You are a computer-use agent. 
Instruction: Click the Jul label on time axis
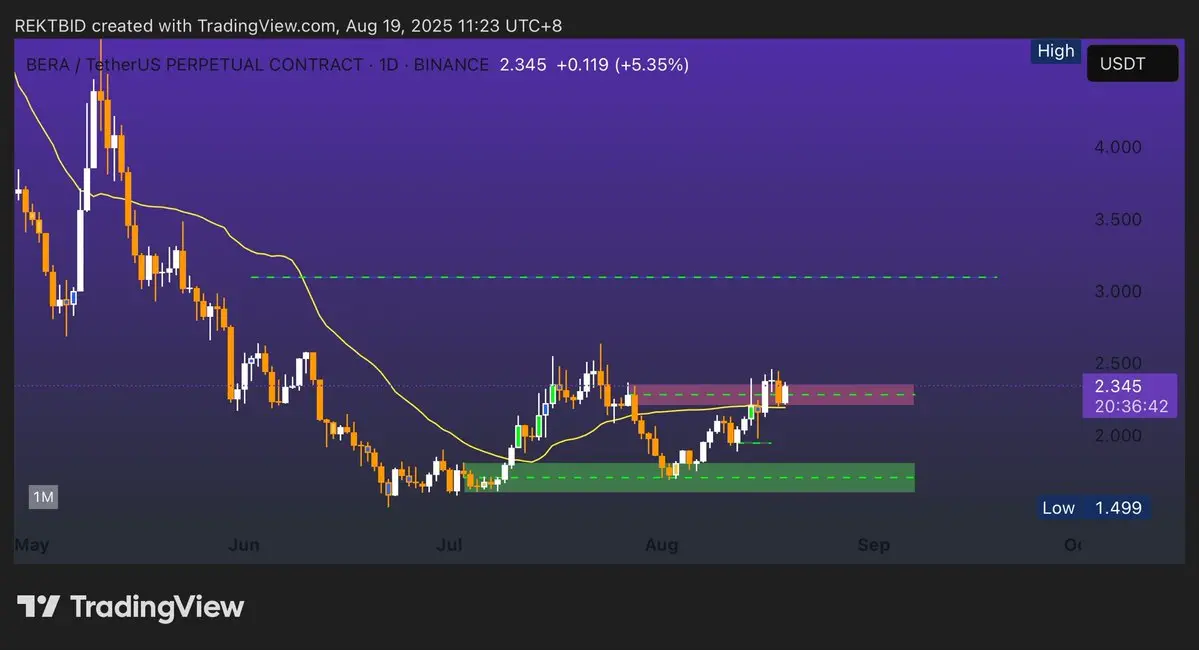tap(449, 545)
